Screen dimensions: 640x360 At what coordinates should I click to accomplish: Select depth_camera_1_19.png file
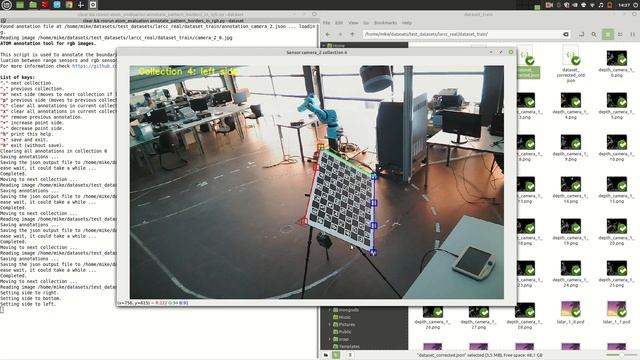[571, 231]
